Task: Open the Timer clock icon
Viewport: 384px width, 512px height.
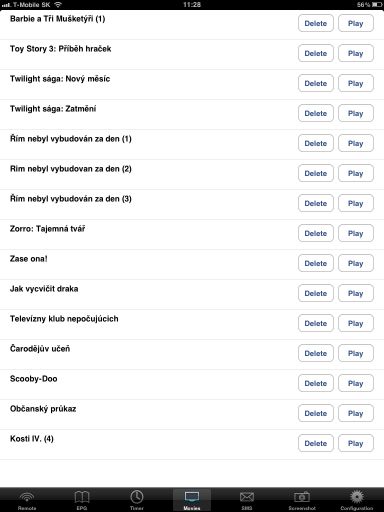Action: tap(137, 499)
